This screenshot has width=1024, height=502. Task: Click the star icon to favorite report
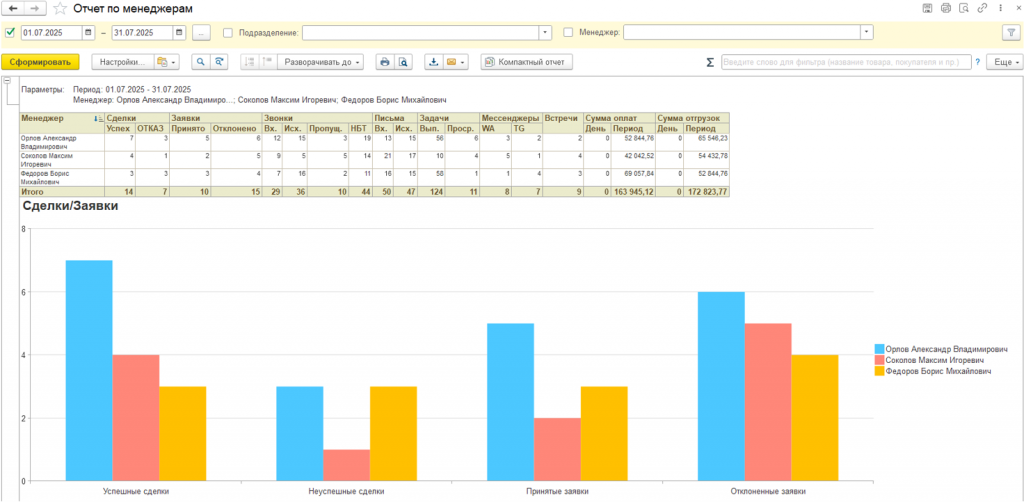coord(61,8)
